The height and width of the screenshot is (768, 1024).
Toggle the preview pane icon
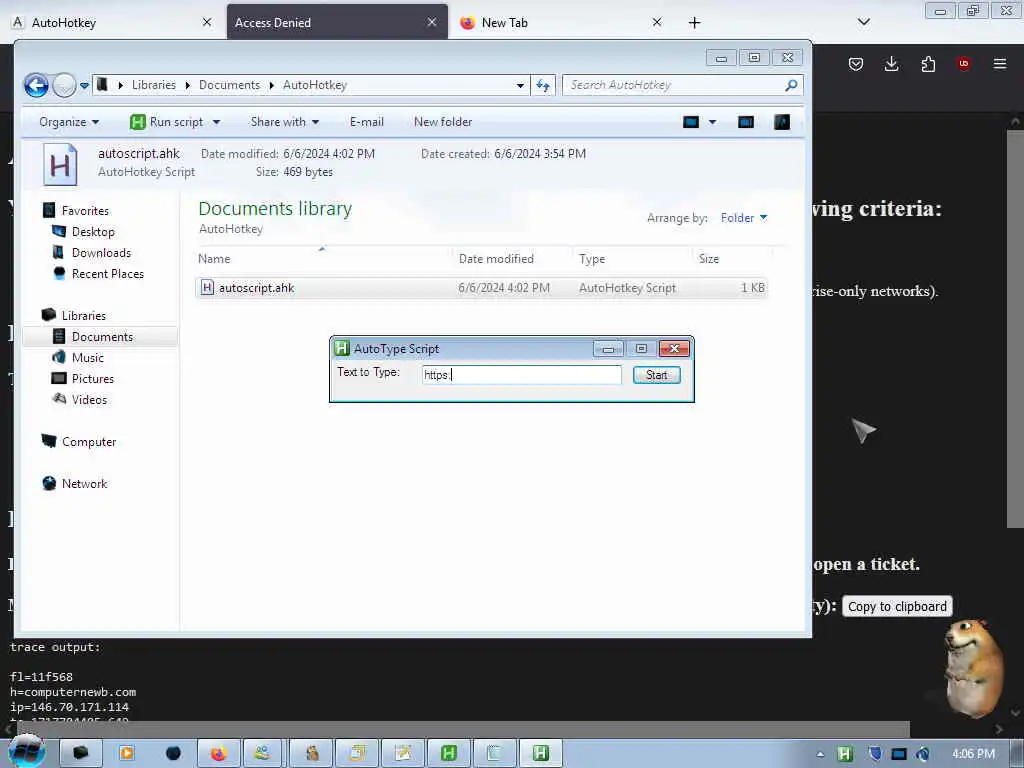click(x=746, y=122)
